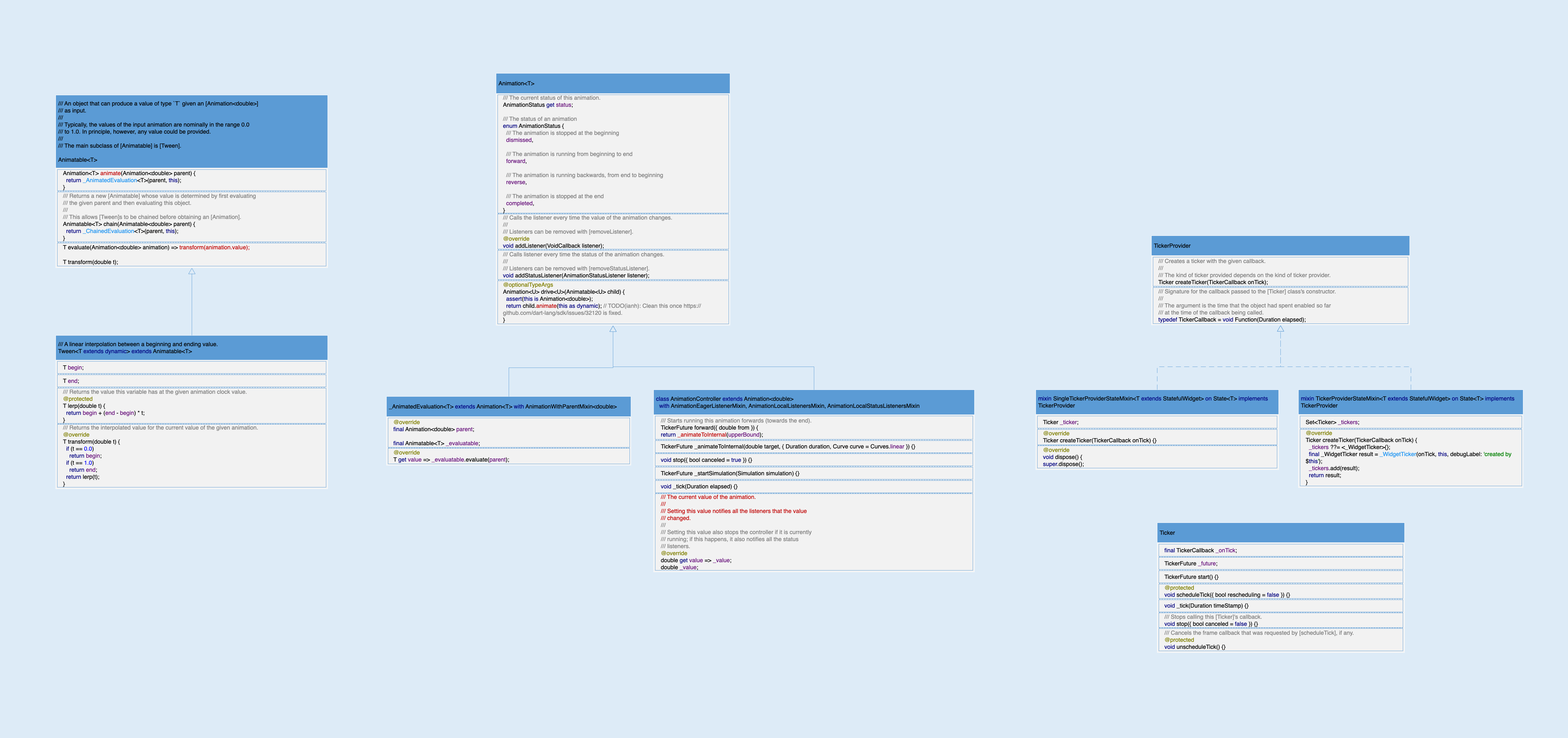Image resolution: width=1568 pixels, height=738 pixels.
Task: Select the 'T end;' field row
Action: coord(191,381)
